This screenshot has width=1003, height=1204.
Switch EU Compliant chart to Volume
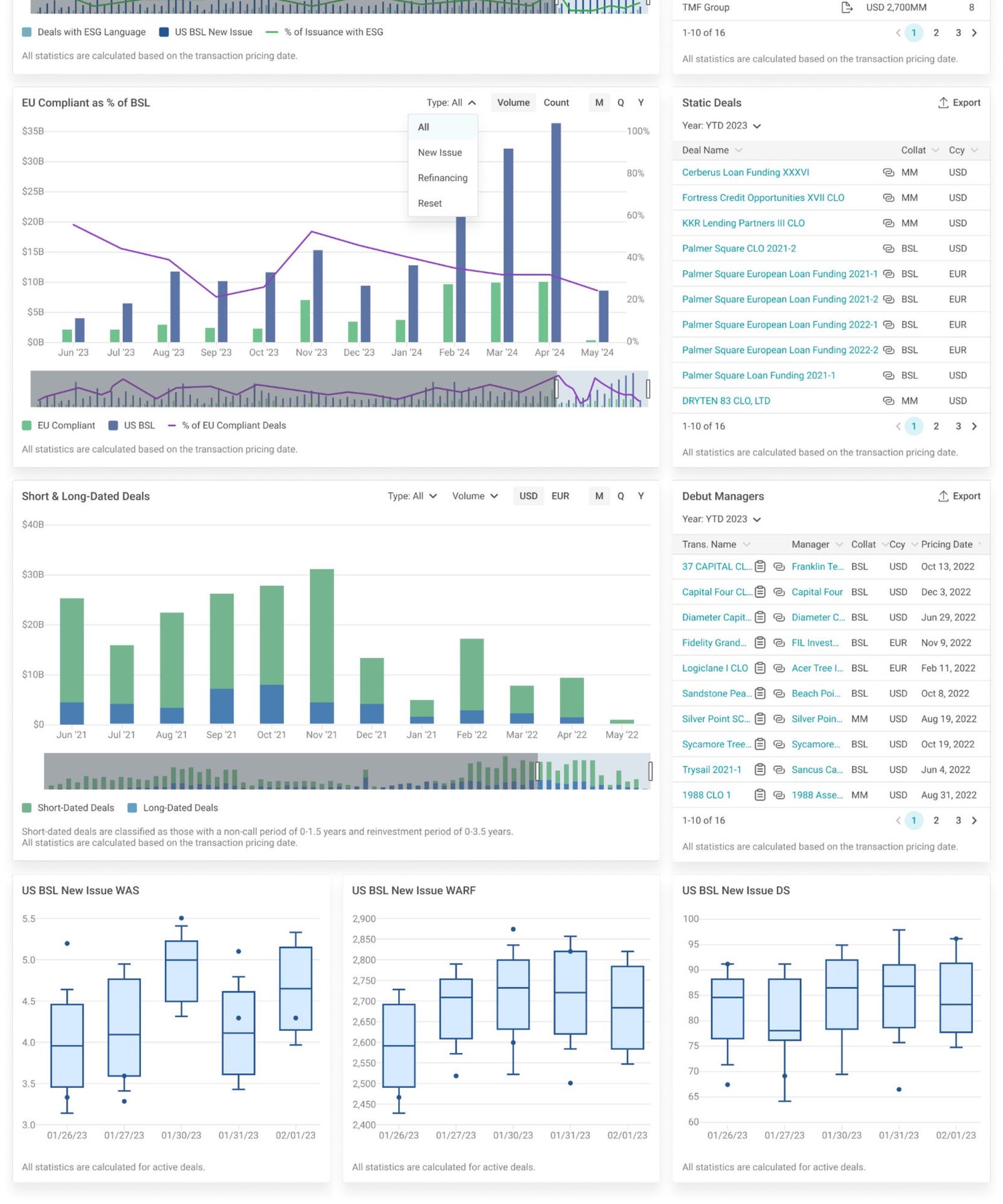click(x=513, y=103)
